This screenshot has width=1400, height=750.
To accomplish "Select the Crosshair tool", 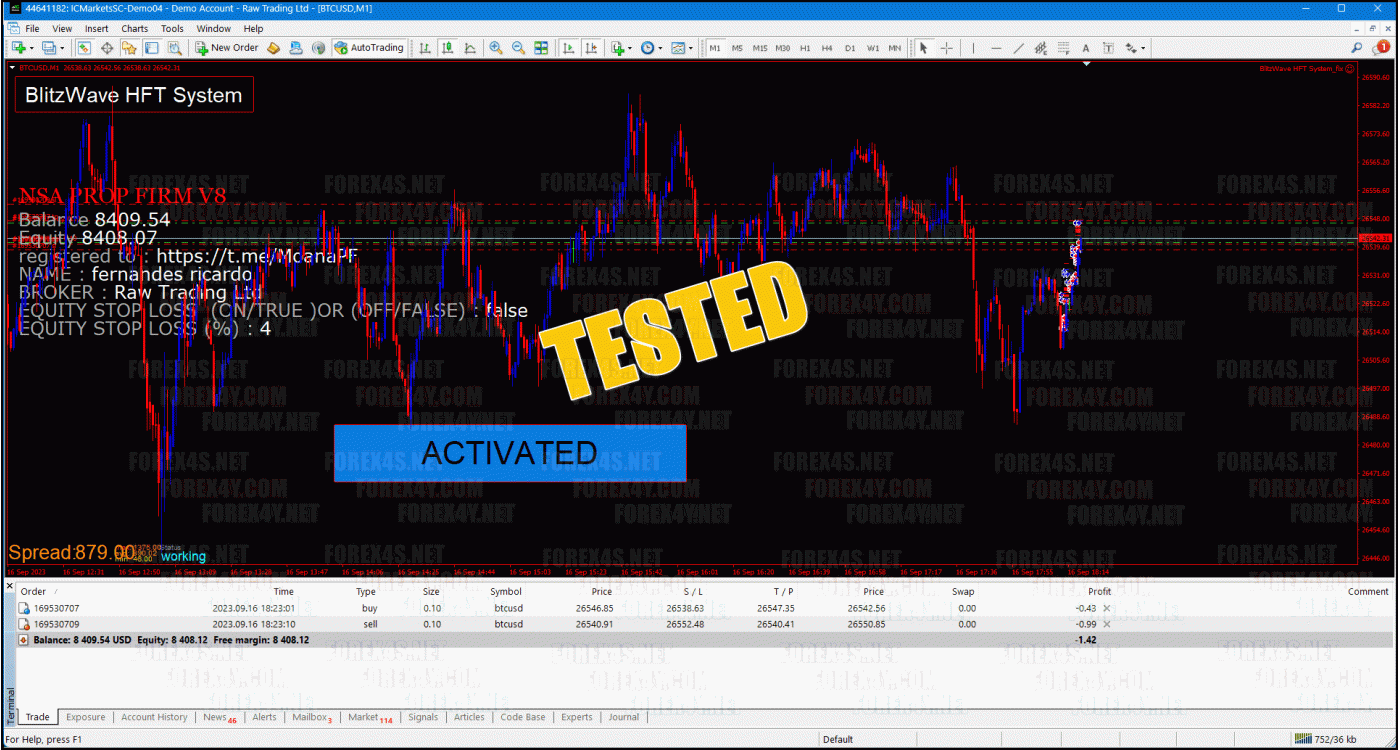I will [946, 47].
